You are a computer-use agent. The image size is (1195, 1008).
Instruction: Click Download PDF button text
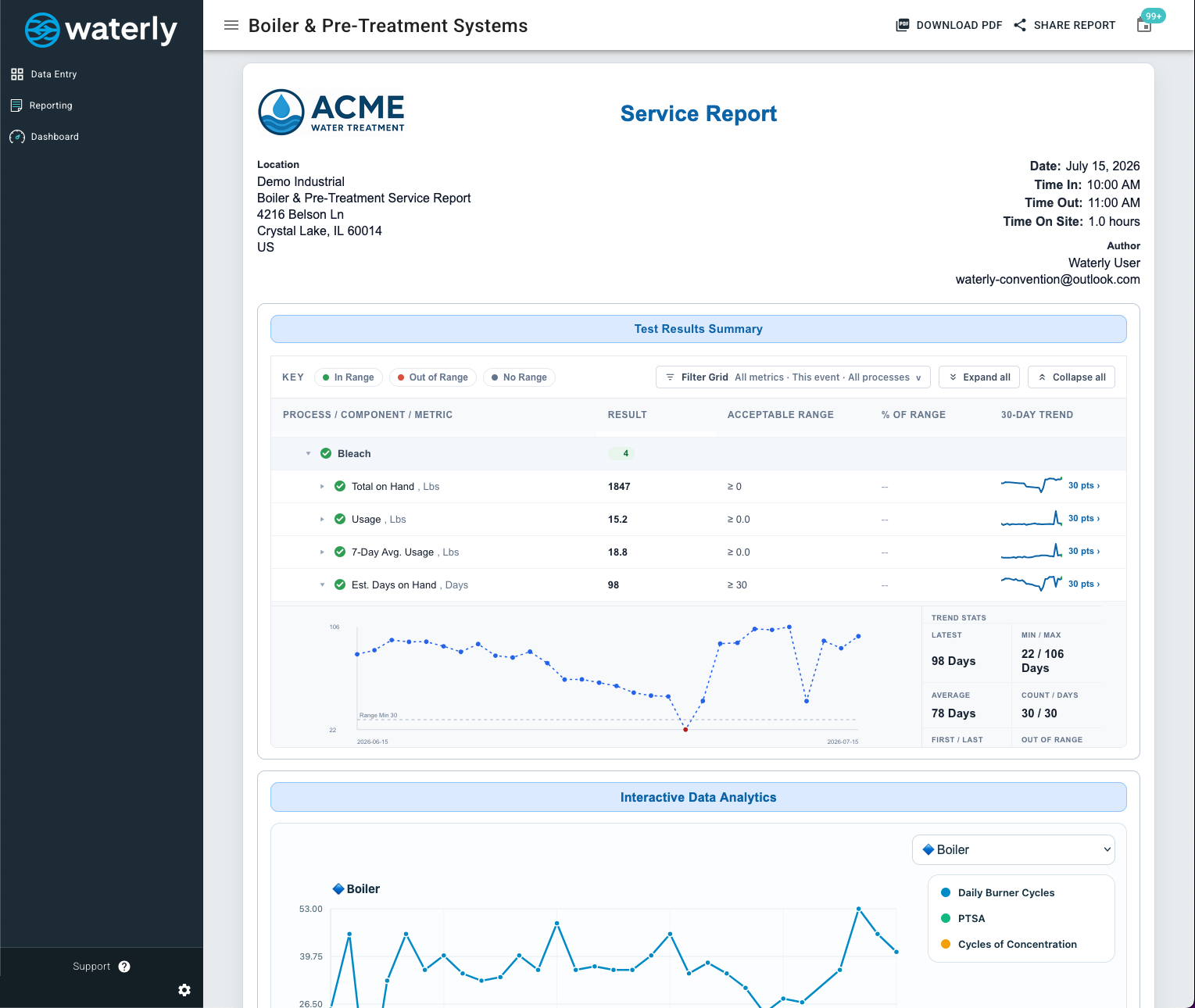(x=959, y=25)
